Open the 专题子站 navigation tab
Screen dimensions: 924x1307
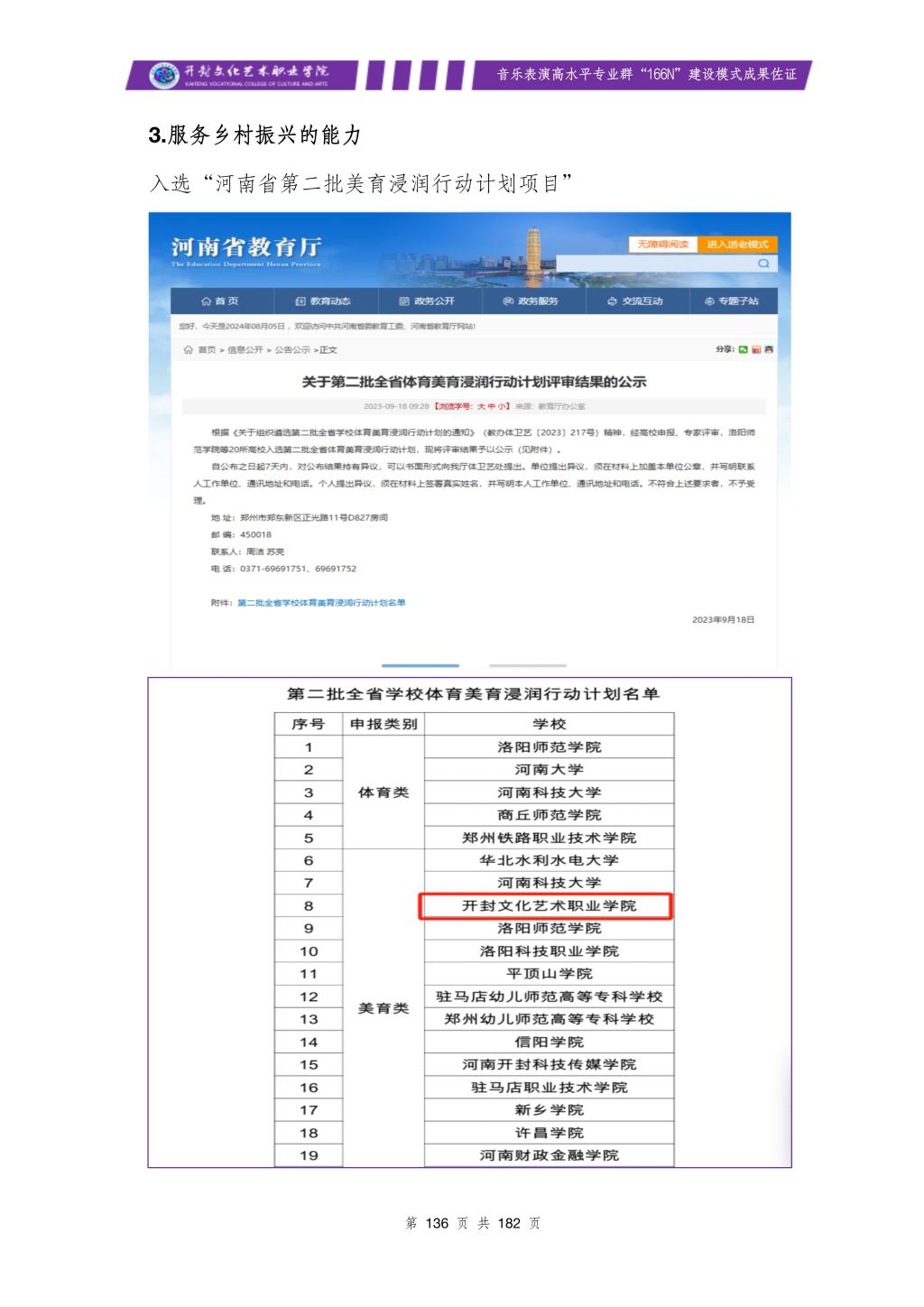click(732, 301)
